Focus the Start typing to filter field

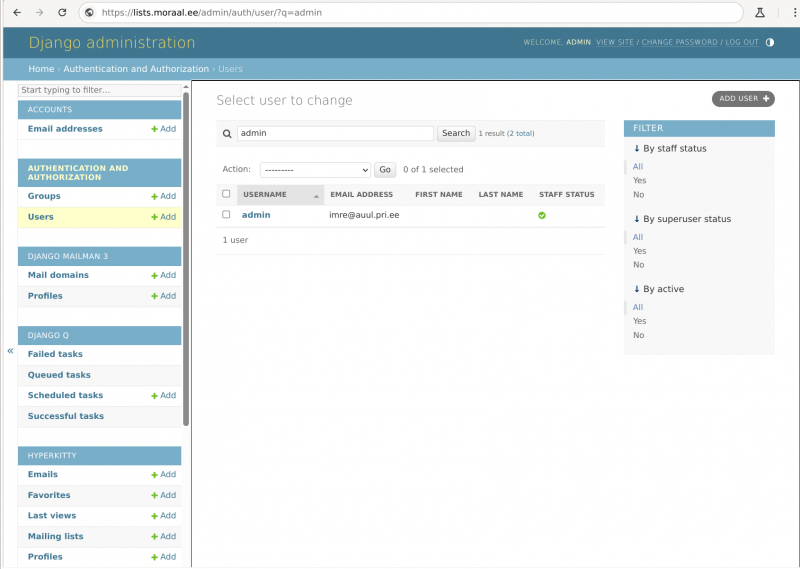99,90
